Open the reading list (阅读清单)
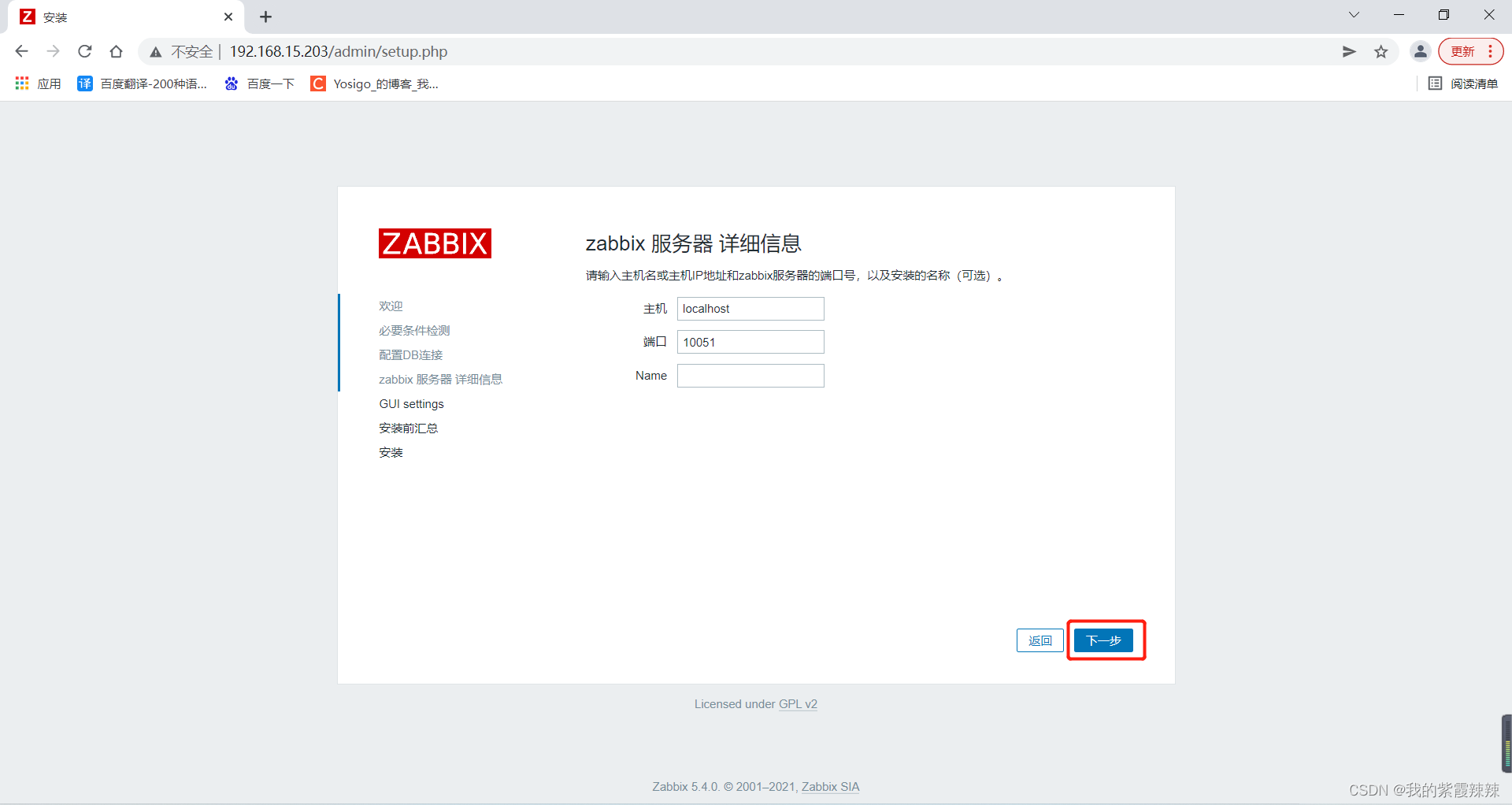This screenshot has width=1512, height=805. [1463, 83]
